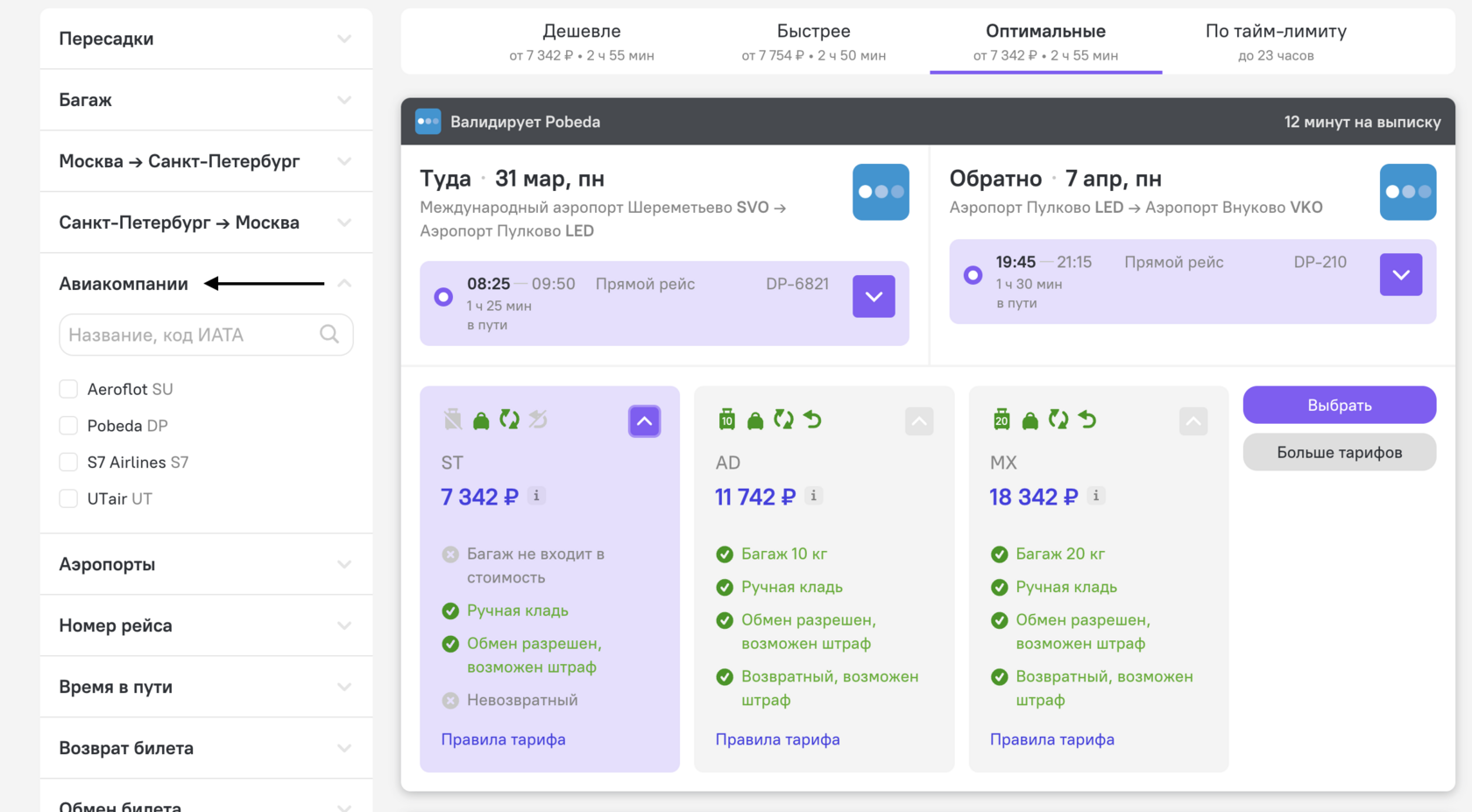Click the 7 342 ₽ ST price

pyautogui.click(x=479, y=497)
